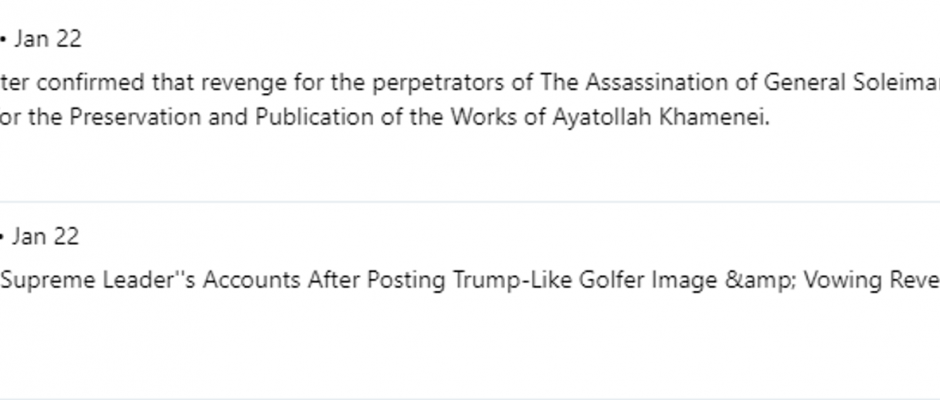Viewport: 940px width, 400px height.
Task: Click the divider line between the two posts
Action: [470, 202]
